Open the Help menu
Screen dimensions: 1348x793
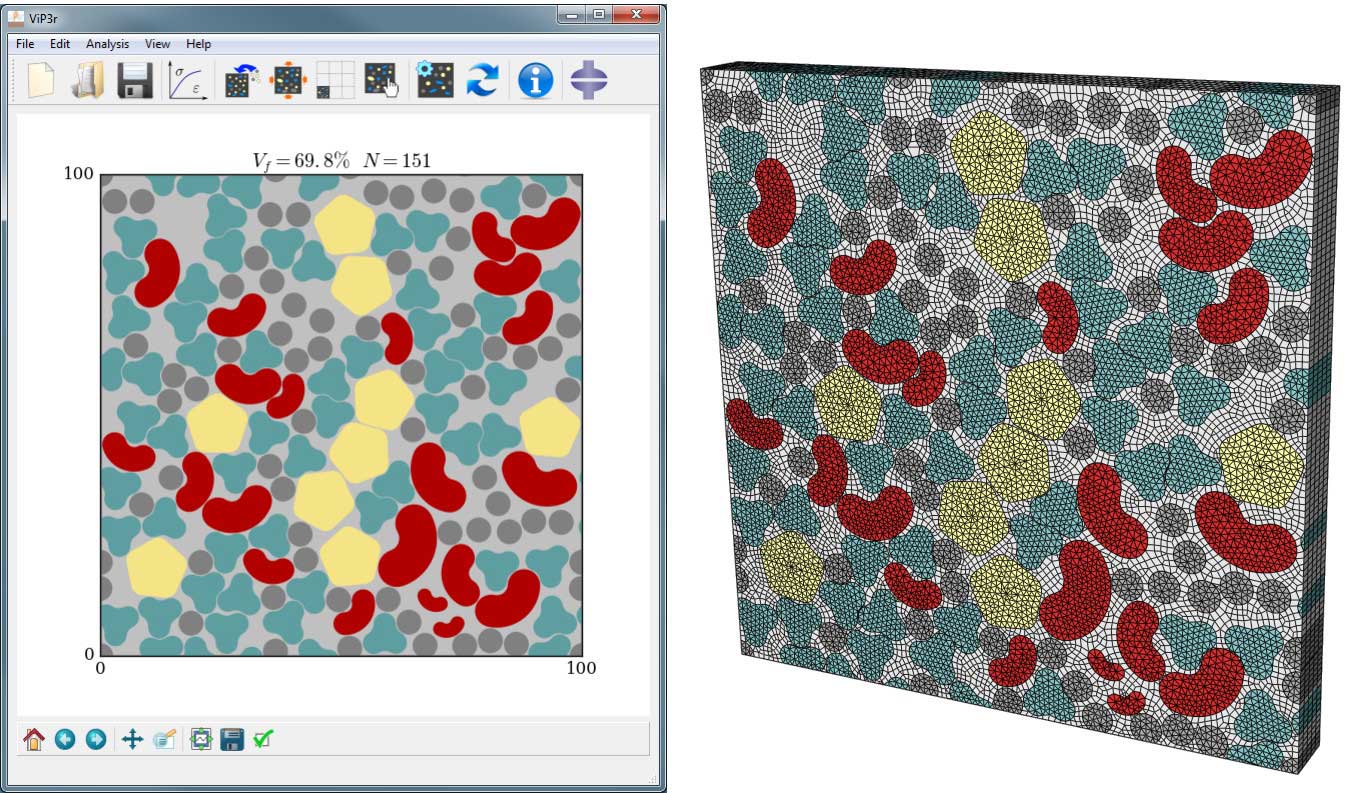198,44
